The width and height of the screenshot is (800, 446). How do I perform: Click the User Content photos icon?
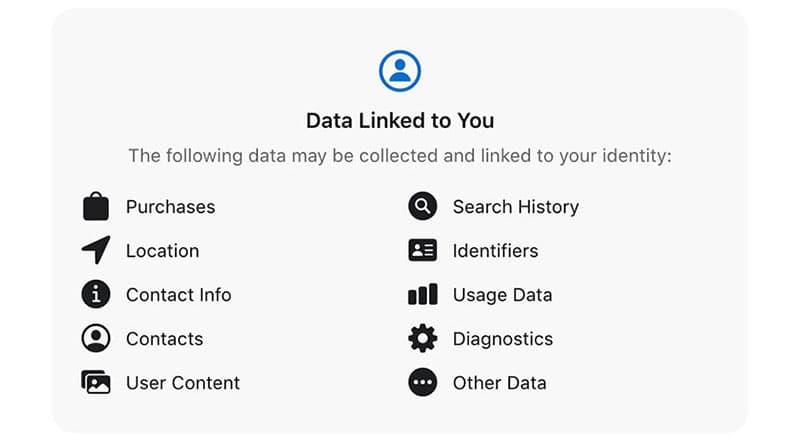[96, 383]
